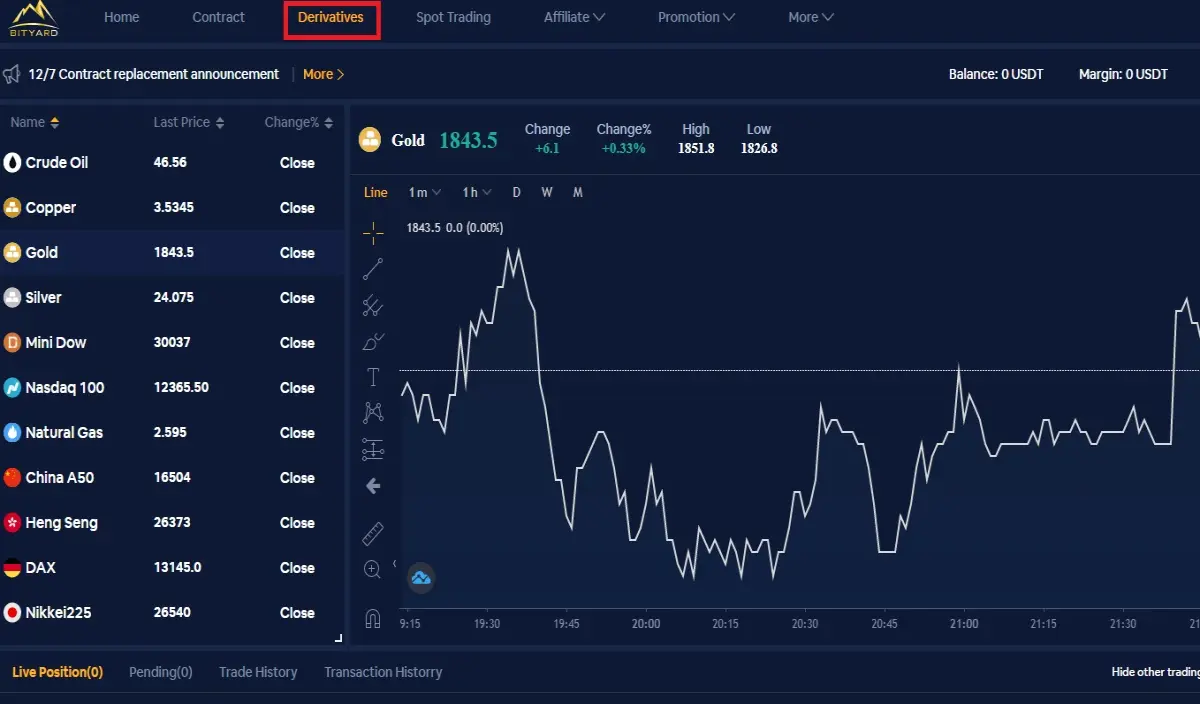Toggle Hide other trading option
This screenshot has height=704, width=1200.
pos(1155,672)
